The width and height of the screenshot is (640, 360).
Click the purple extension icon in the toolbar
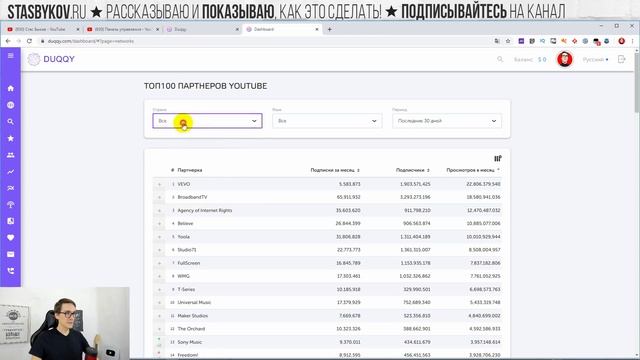pyautogui.click(x=521, y=41)
